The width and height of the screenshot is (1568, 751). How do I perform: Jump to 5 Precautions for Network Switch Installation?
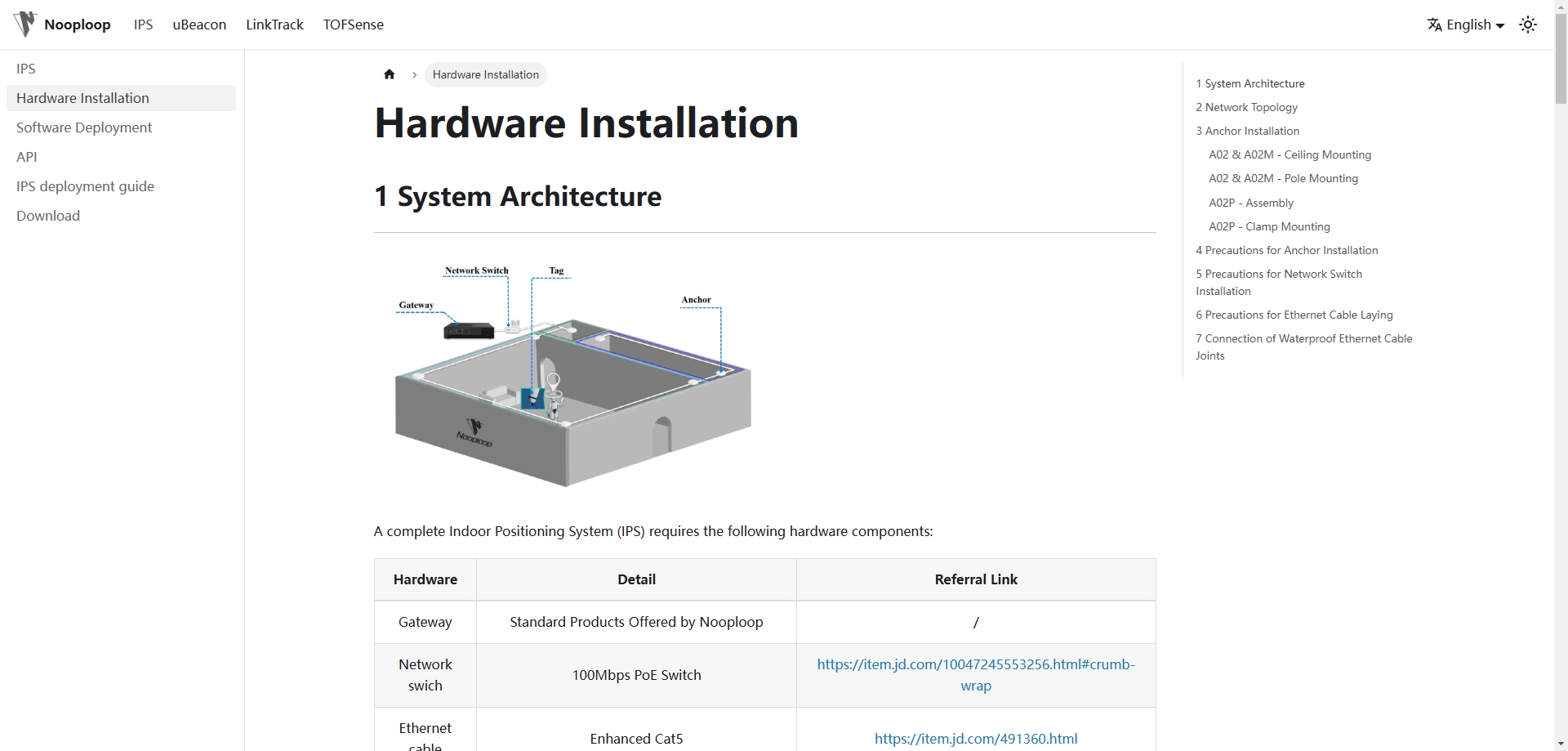tap(1279, 282)
